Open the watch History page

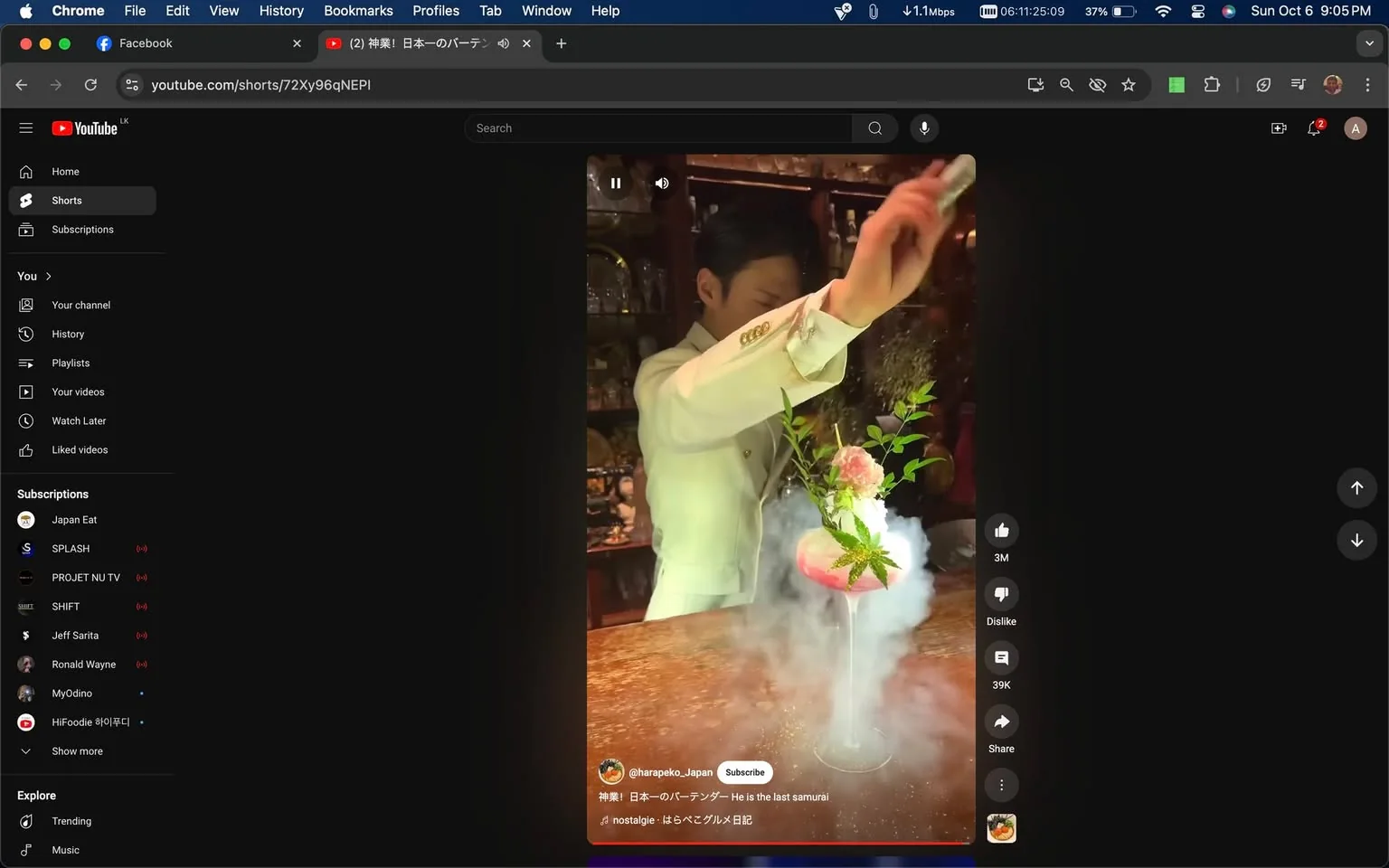click(x=82, y=335)
